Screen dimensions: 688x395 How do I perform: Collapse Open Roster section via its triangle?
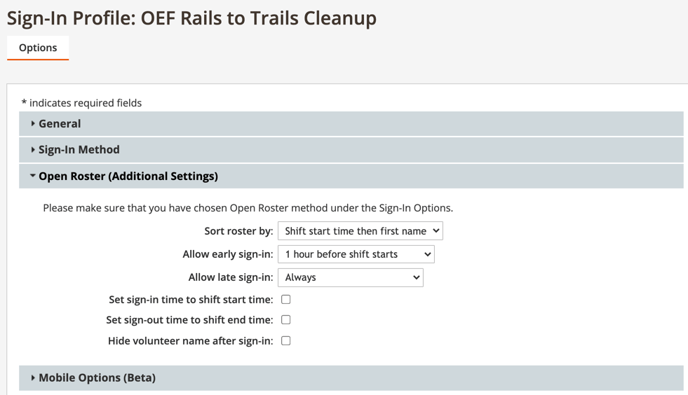(33, 176)
